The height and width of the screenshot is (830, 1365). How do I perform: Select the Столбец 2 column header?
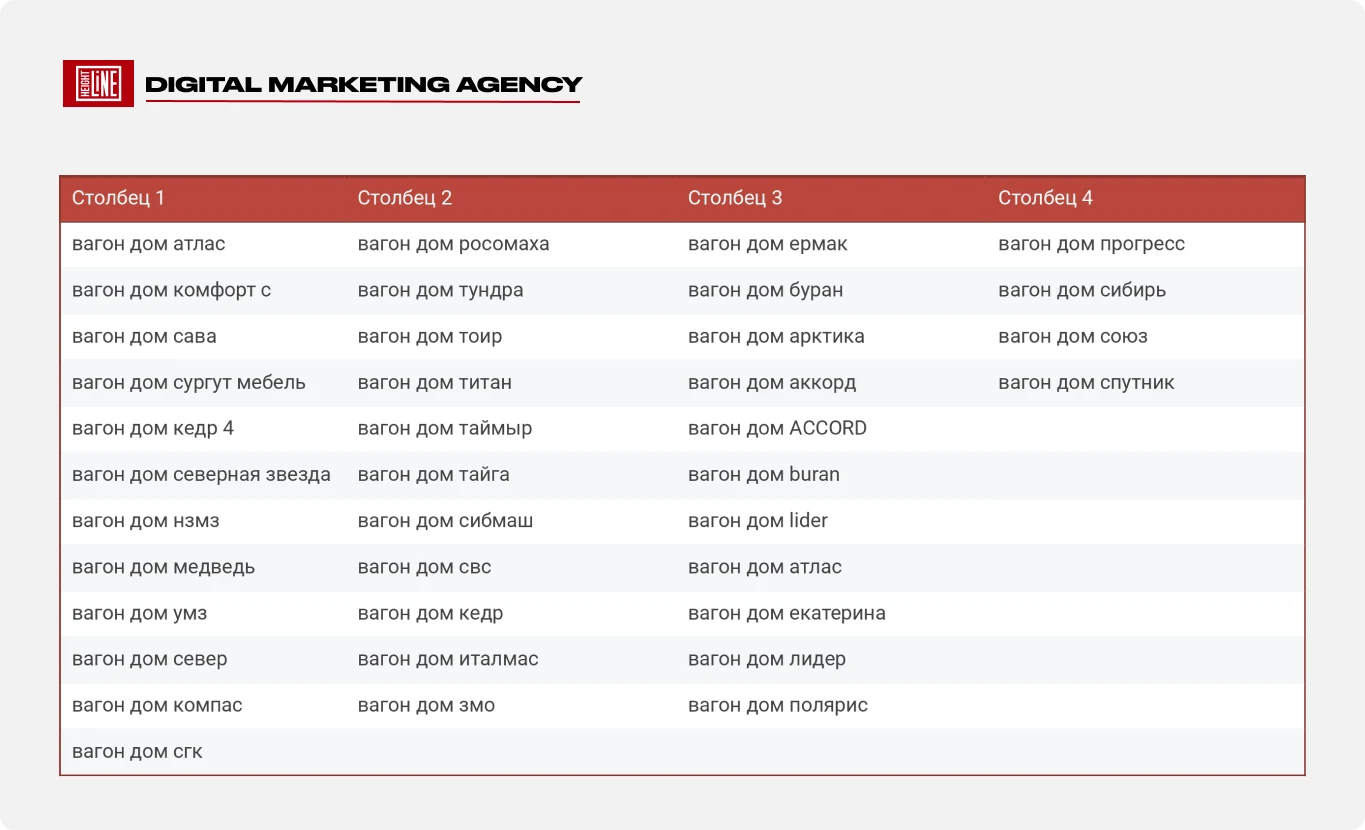click(x=405, y=198)
